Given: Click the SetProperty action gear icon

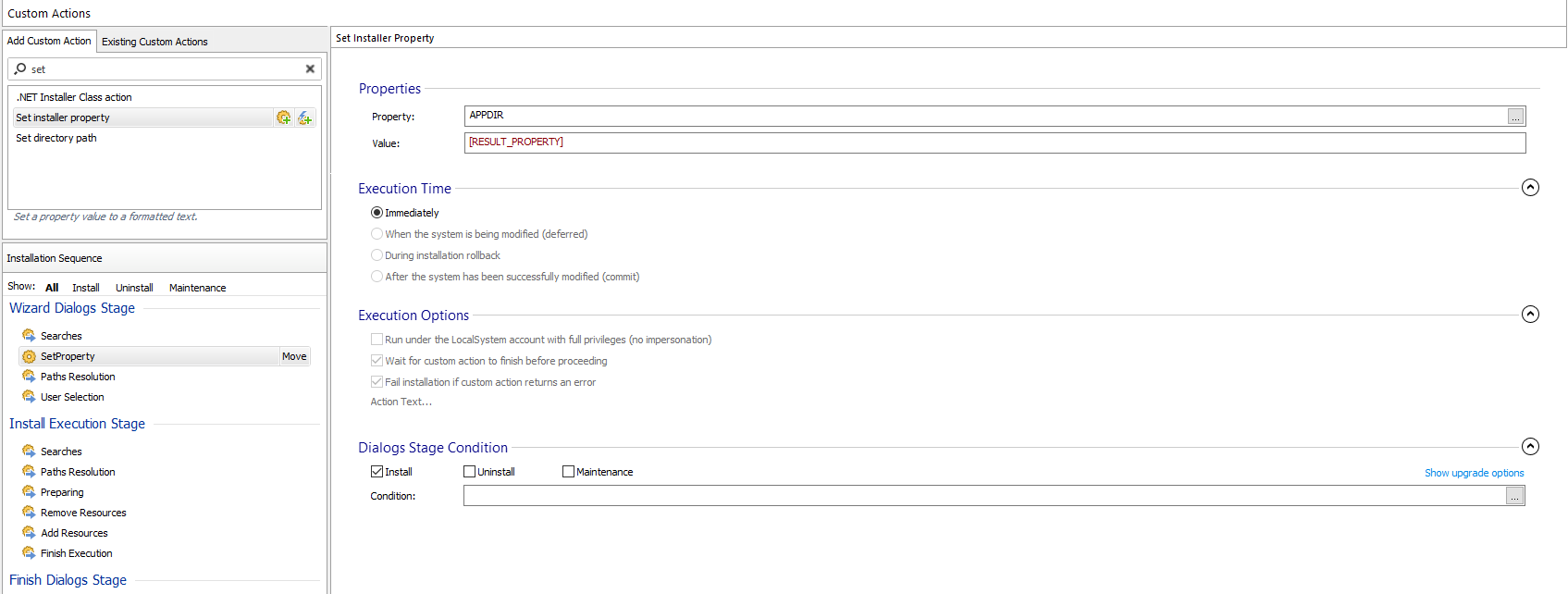Looking at the screenshot, I should click(x=29, y=356).
